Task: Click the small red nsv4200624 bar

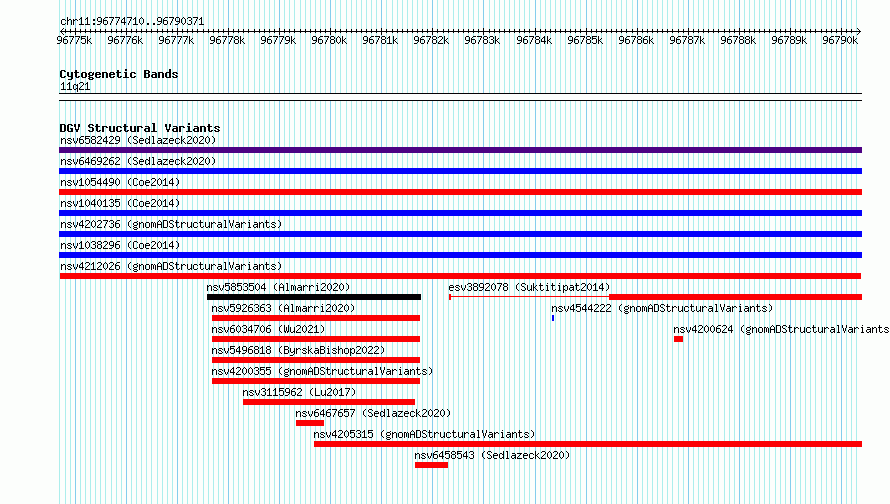Action: click(678, 339)
